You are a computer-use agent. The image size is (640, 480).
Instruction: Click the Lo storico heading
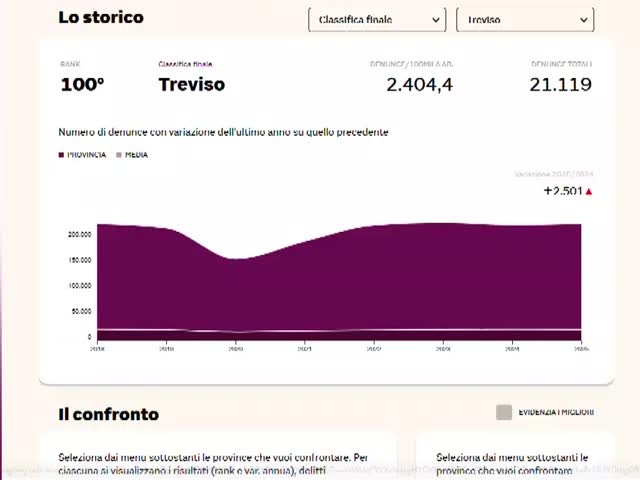(x=101, y=18)
